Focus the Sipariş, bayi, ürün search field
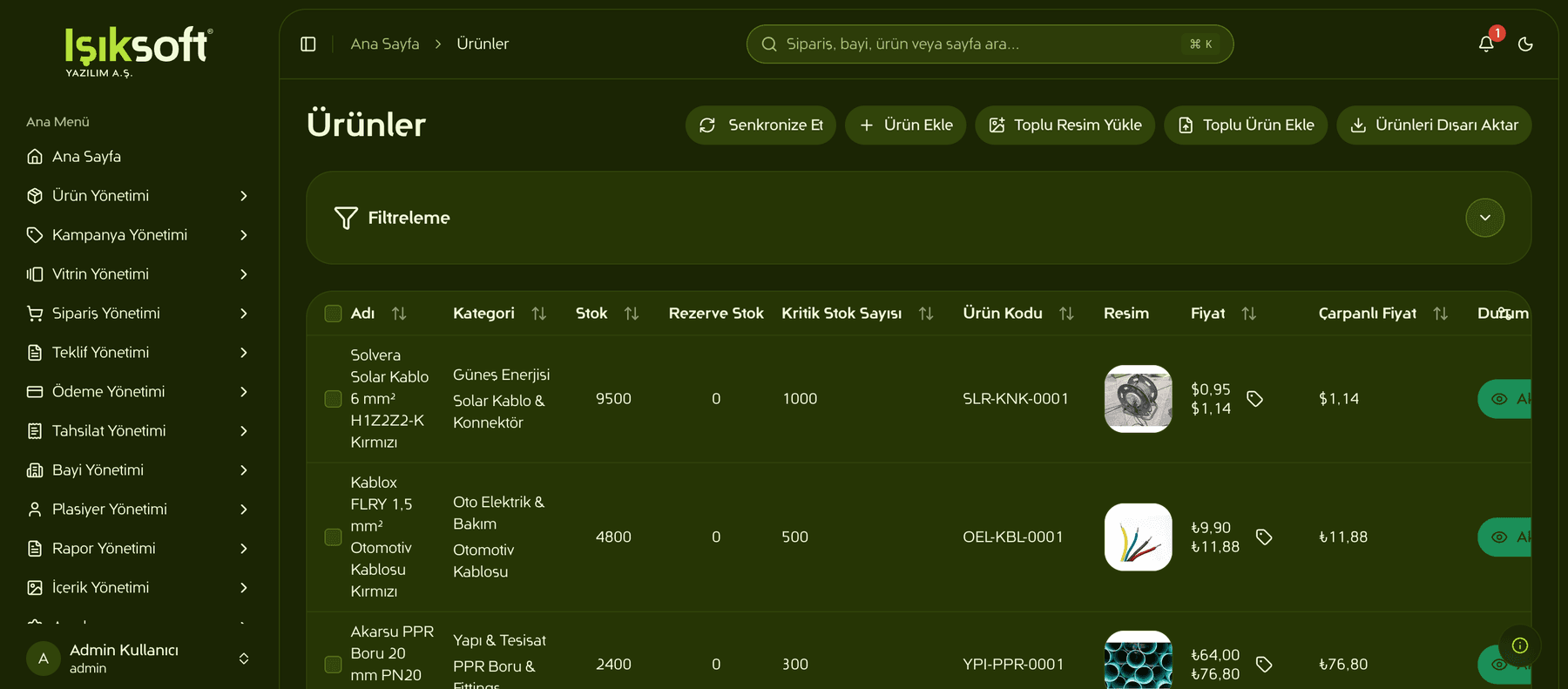This screenshot has width=1568, height=689. 990,44
